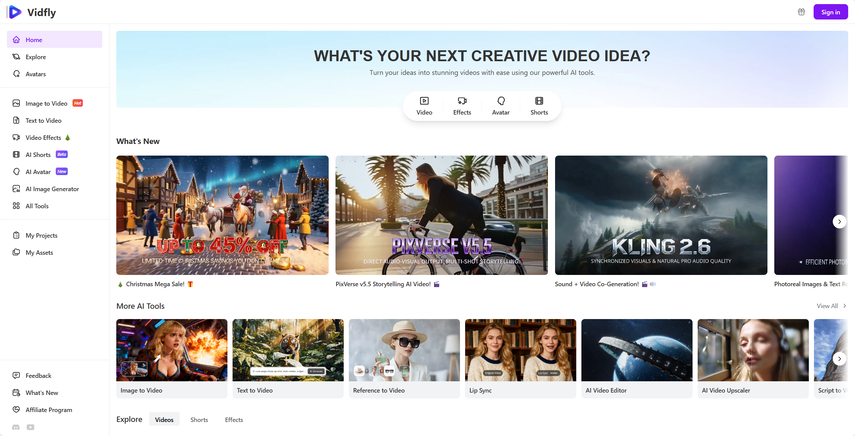This screenshot has height=436, width=855.
Task: Open the Kling 2.6 banner
Action: tap(661, 215)
